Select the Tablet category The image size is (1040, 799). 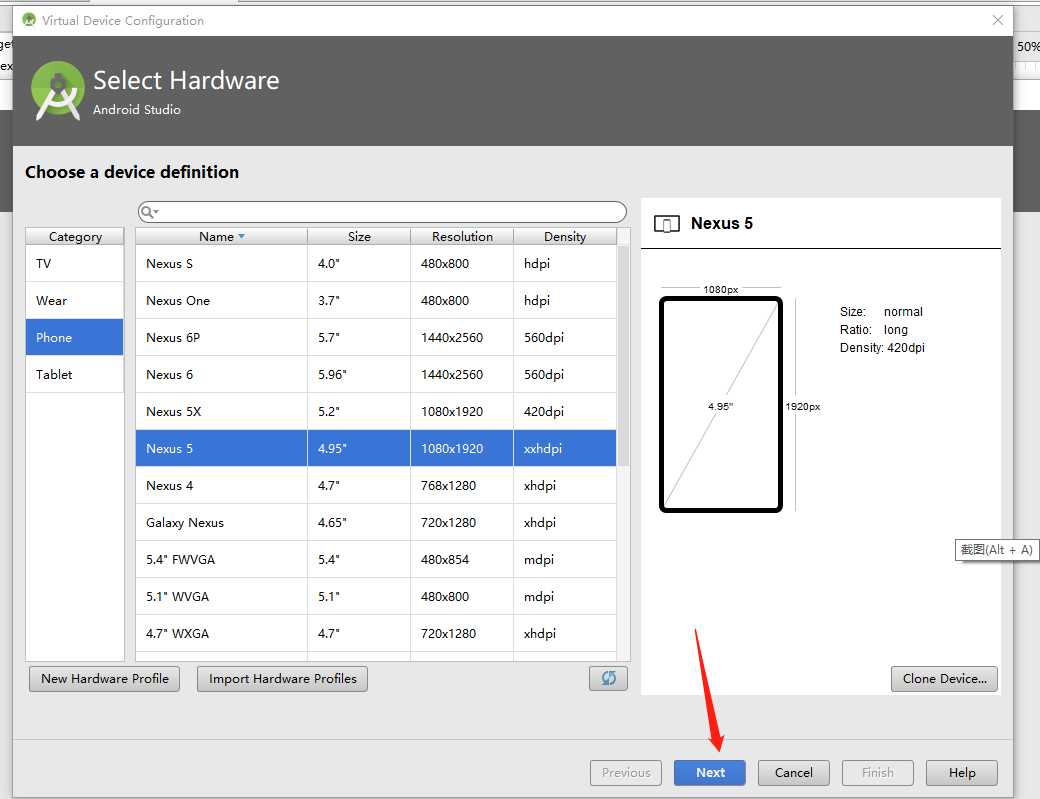coord(75,375)
